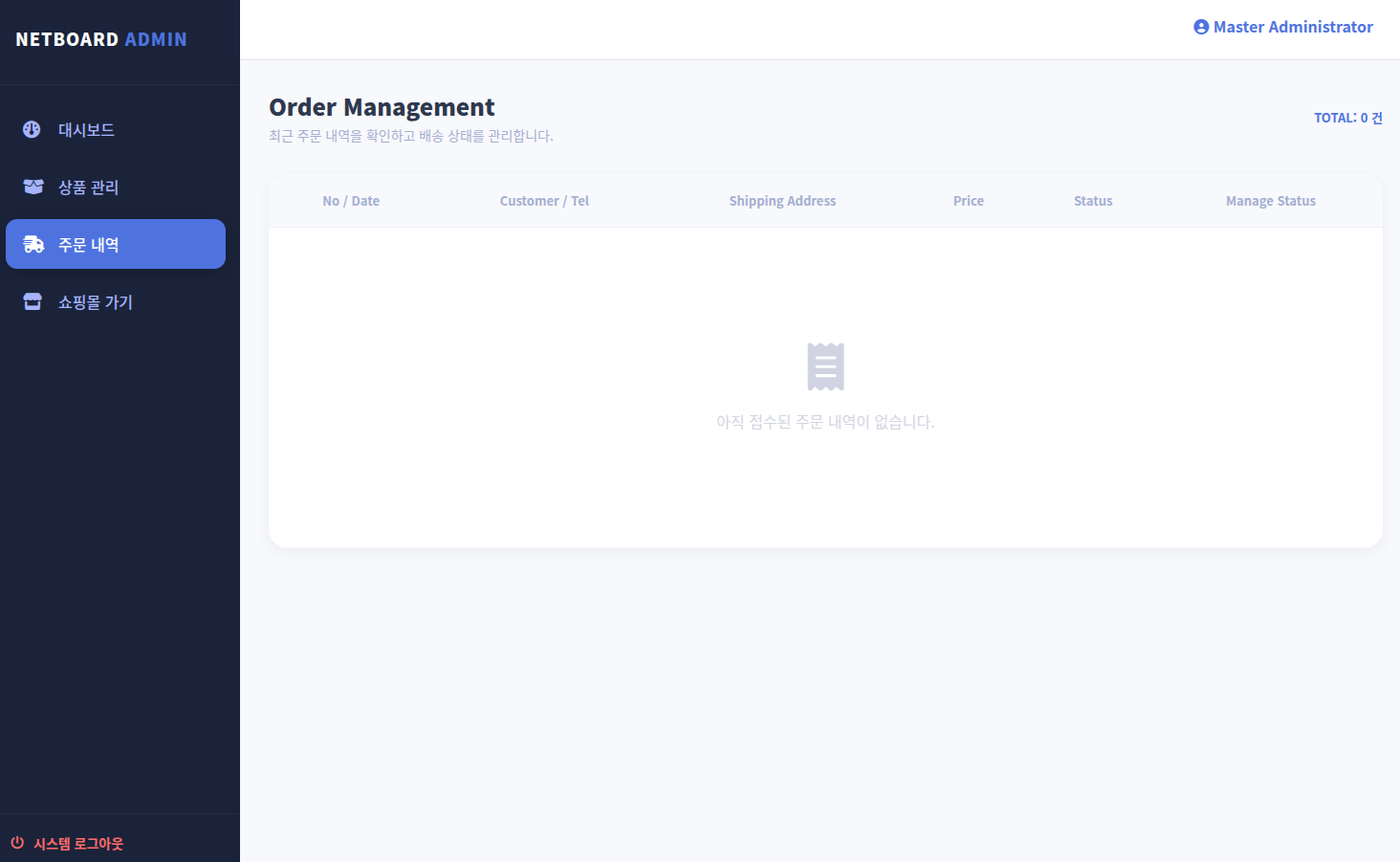Click the Price column header
Image resolution: width=1400 pixels, height=862 pixels.
(968, 201)
